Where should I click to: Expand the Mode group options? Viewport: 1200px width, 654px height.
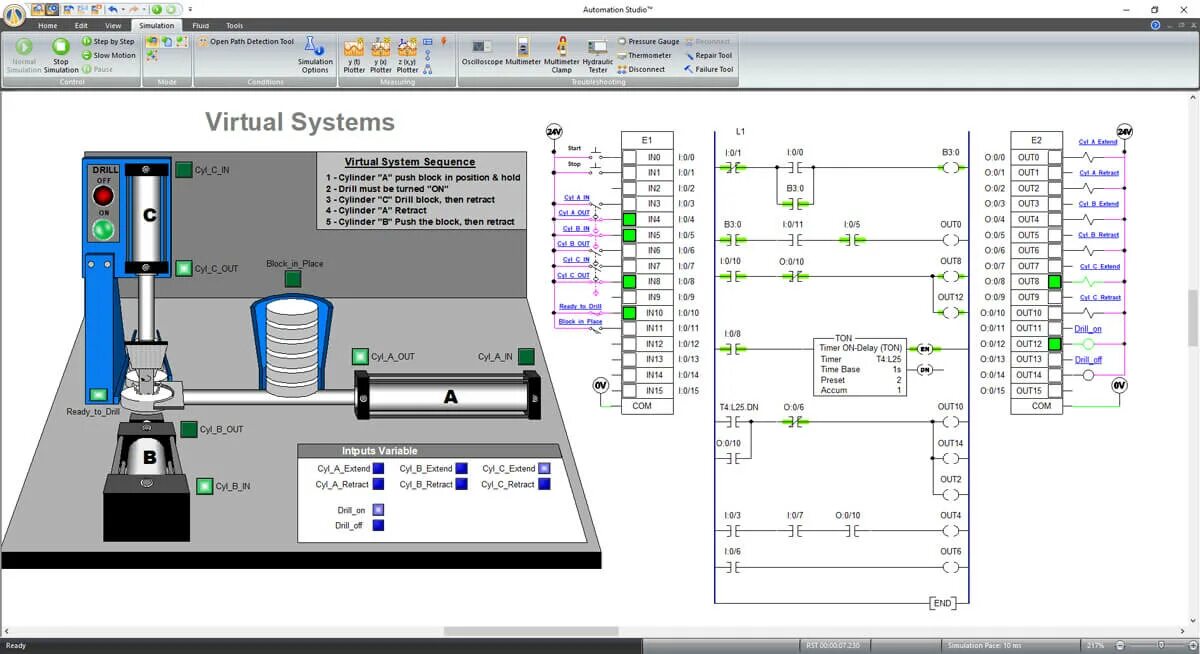pos(166,82)
